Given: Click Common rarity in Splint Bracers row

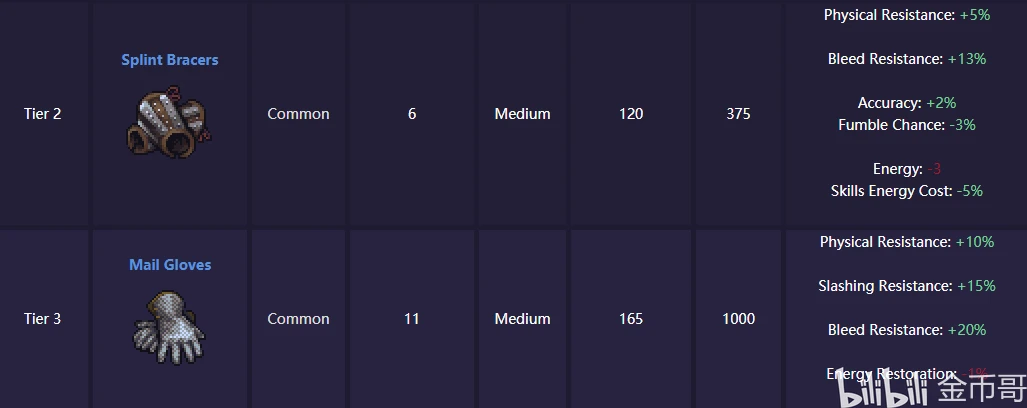Looking at the screenshot, I should (x=298, y=114).
